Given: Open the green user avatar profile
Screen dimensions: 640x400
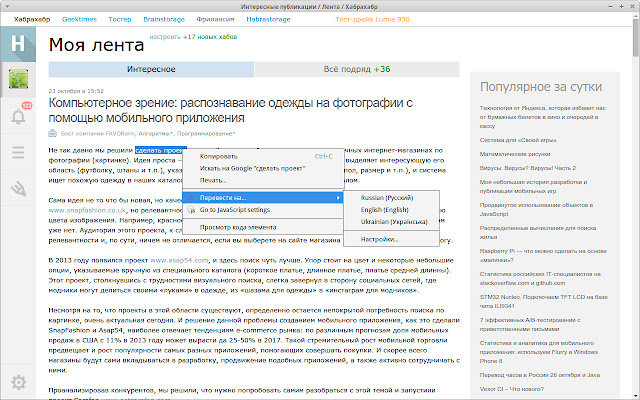Looking at the screenshot, I should [18, 82].
